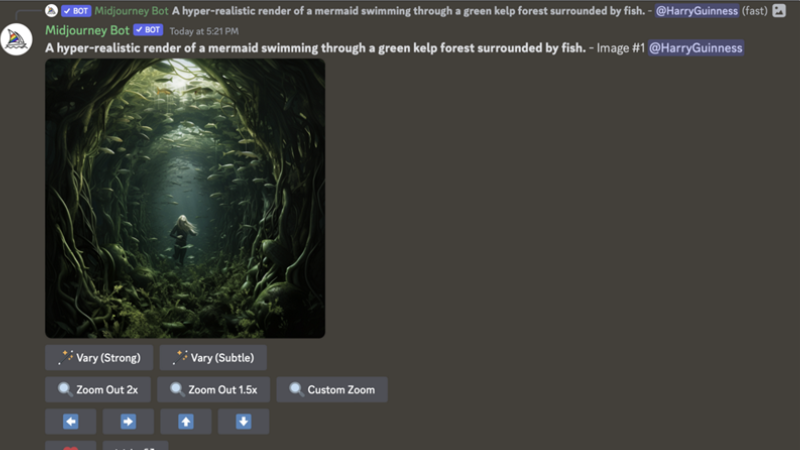Select Zoom Out 2x

[98, 390]
